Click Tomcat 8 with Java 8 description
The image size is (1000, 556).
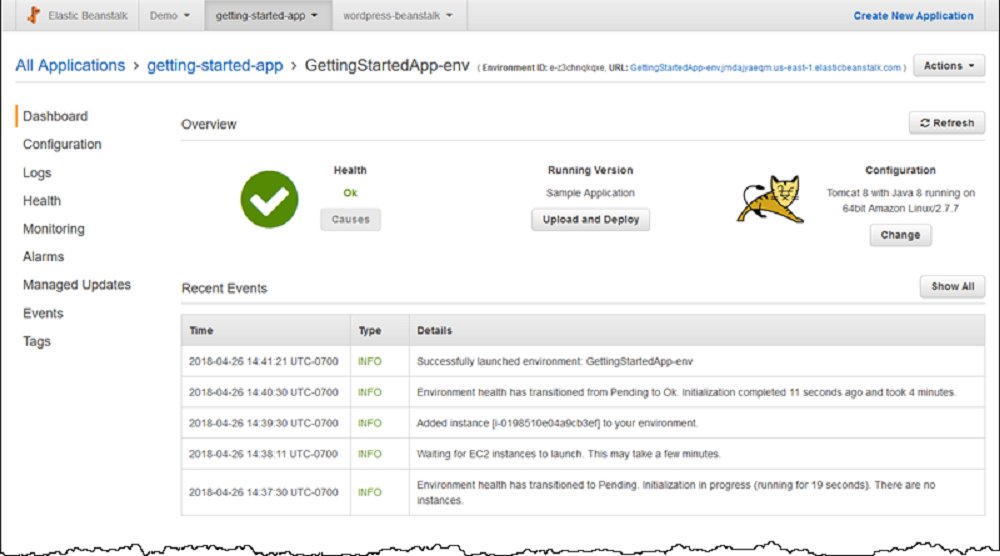coord(901,200)
